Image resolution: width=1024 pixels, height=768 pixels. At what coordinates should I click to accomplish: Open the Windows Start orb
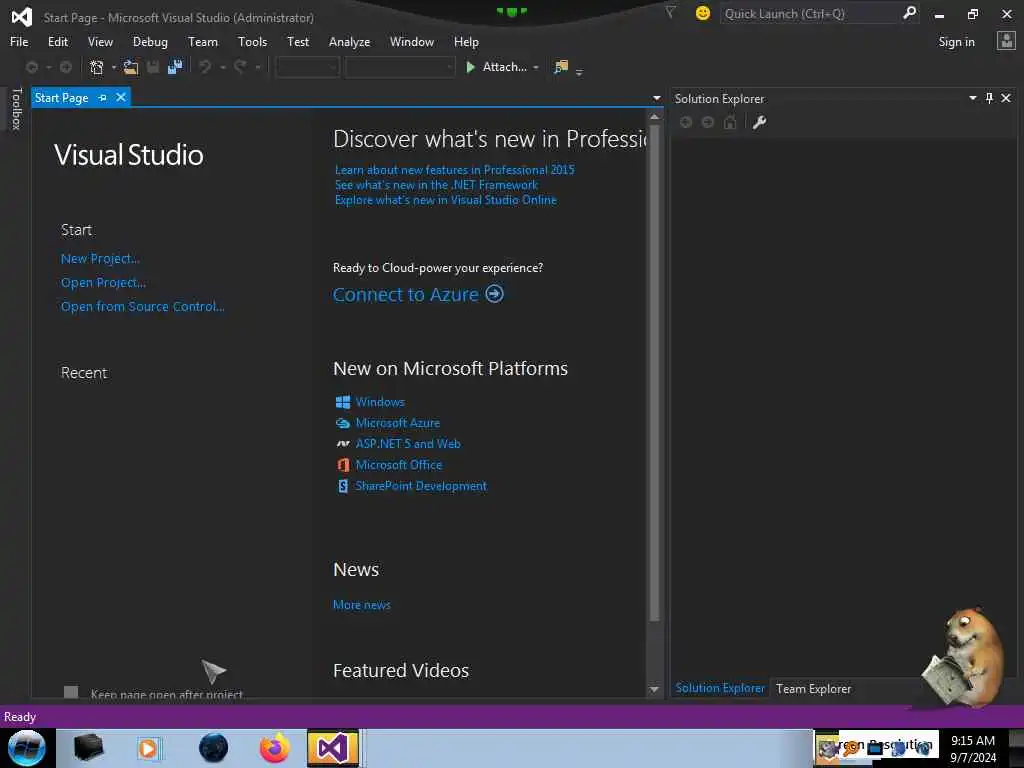click(27, 748)
